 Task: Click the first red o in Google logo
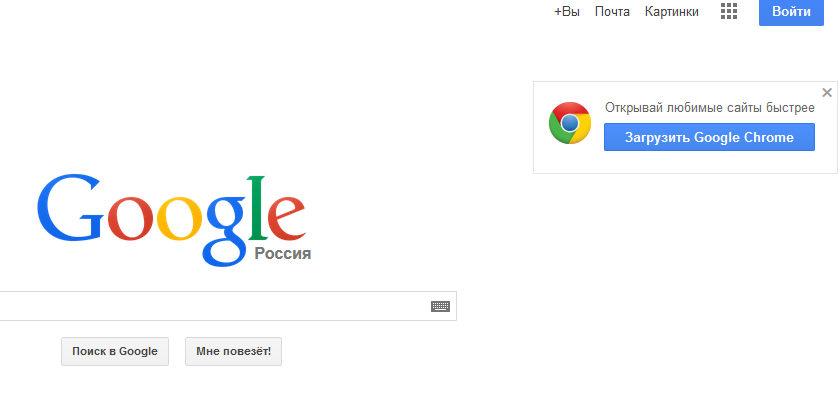[131, 219]
